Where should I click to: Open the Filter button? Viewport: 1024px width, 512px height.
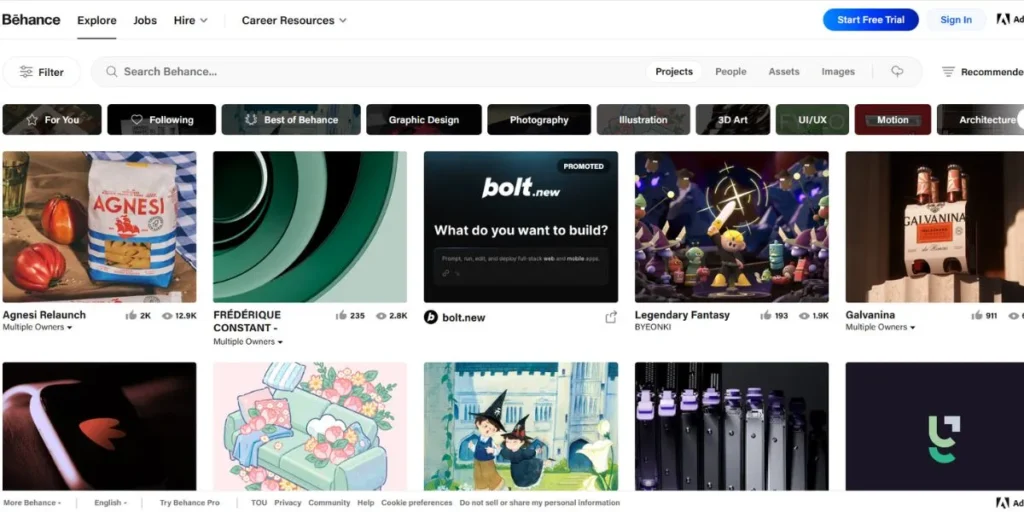pyautogui.click(x=42, y=72)
